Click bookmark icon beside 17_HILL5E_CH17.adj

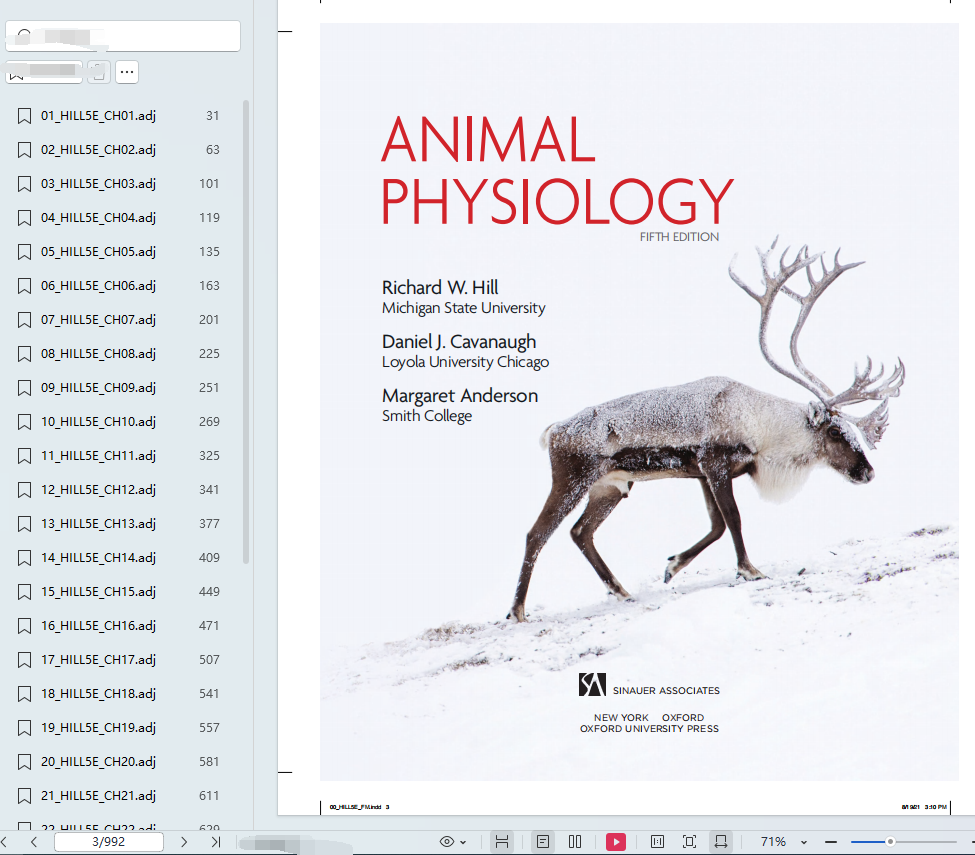pyautogui.click(x=24, y=660)
